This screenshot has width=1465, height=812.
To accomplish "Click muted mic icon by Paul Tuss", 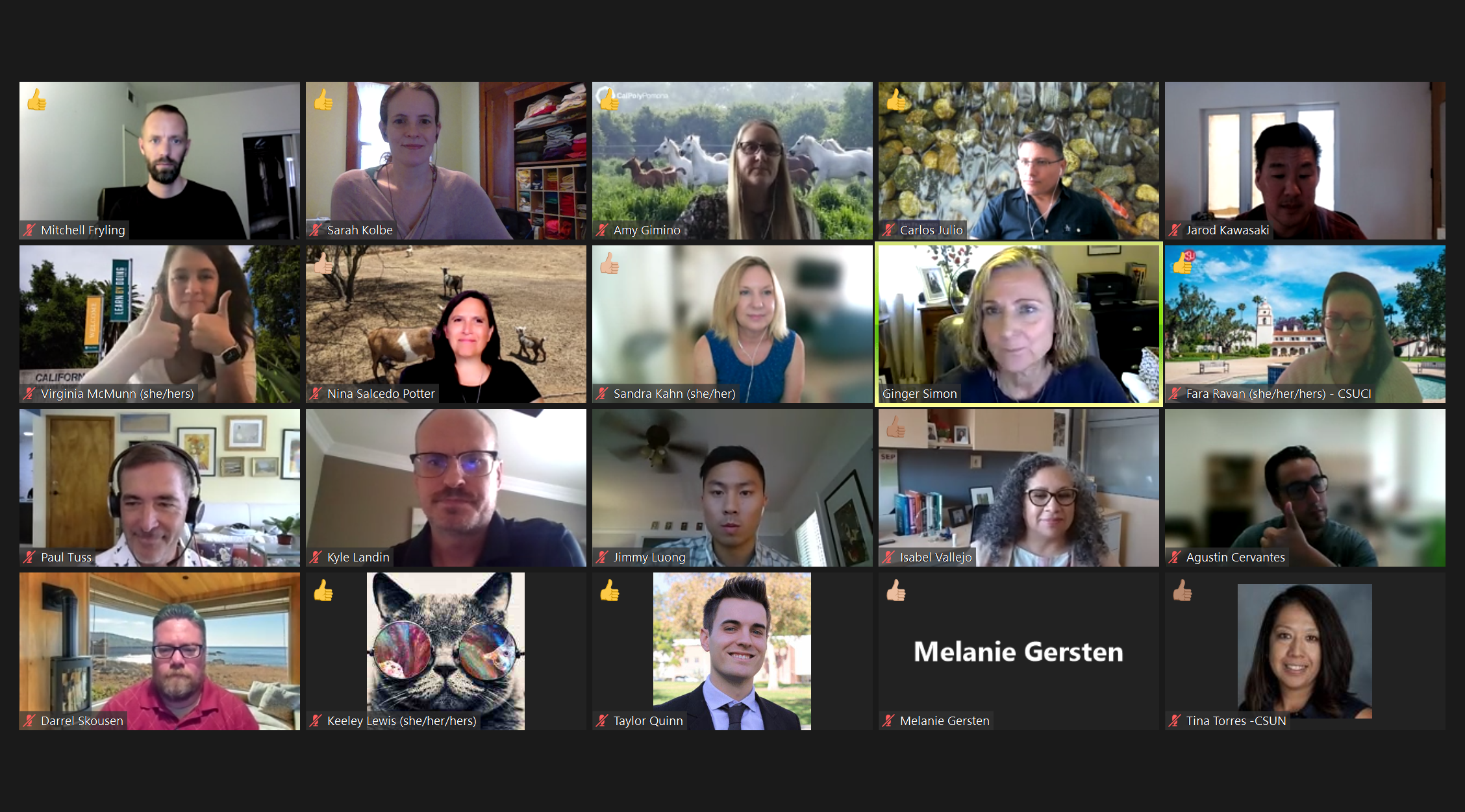I will coord(29,557).
